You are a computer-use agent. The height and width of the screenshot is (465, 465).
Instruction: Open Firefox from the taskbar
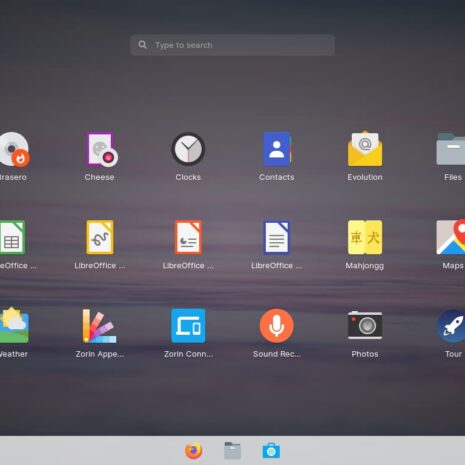[x=194, y=451]
